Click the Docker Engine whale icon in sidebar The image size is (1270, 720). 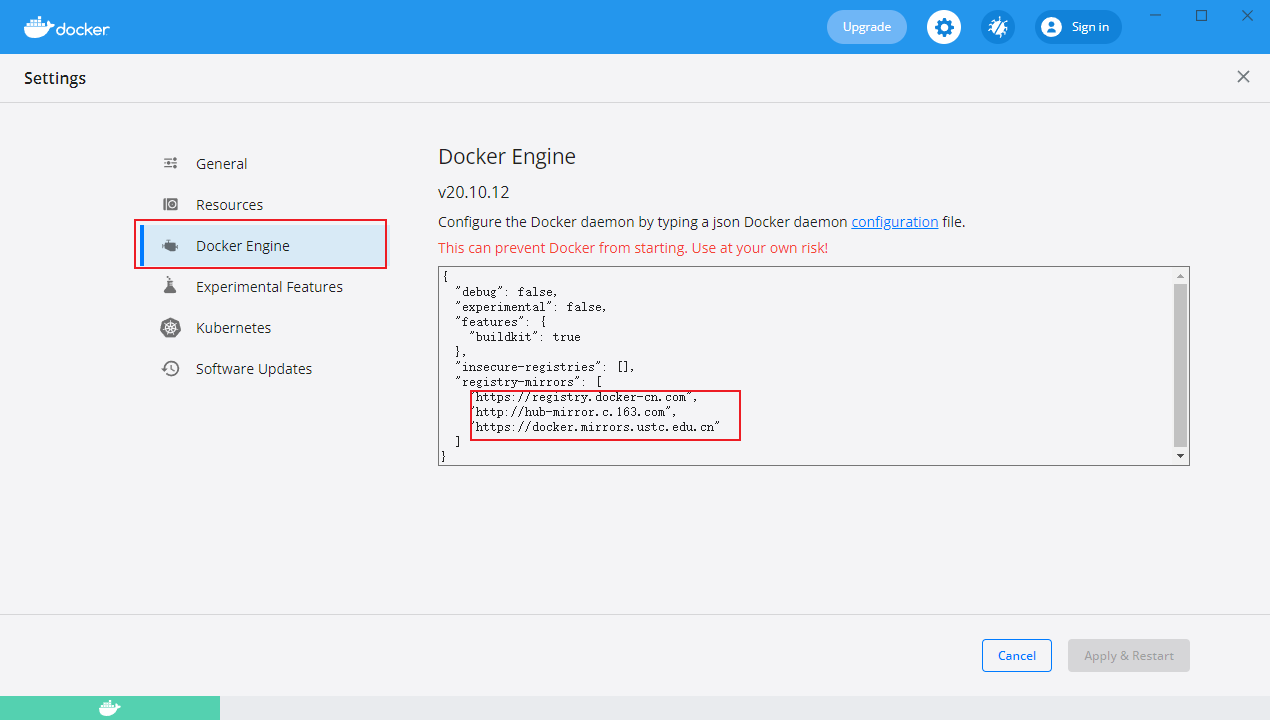171,246
